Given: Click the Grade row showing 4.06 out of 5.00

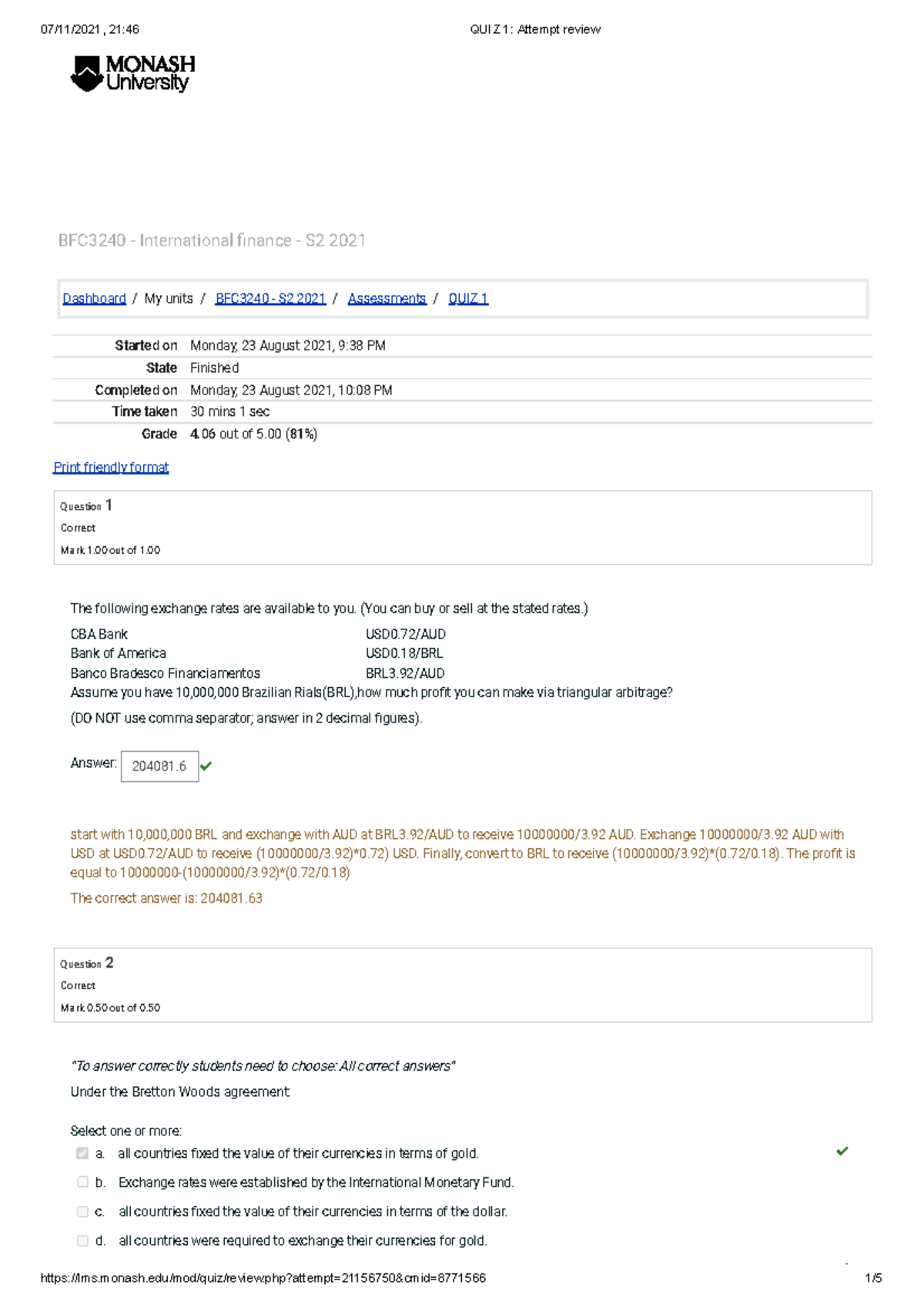Looking at the screenshot, I should (x=253, y=434).
